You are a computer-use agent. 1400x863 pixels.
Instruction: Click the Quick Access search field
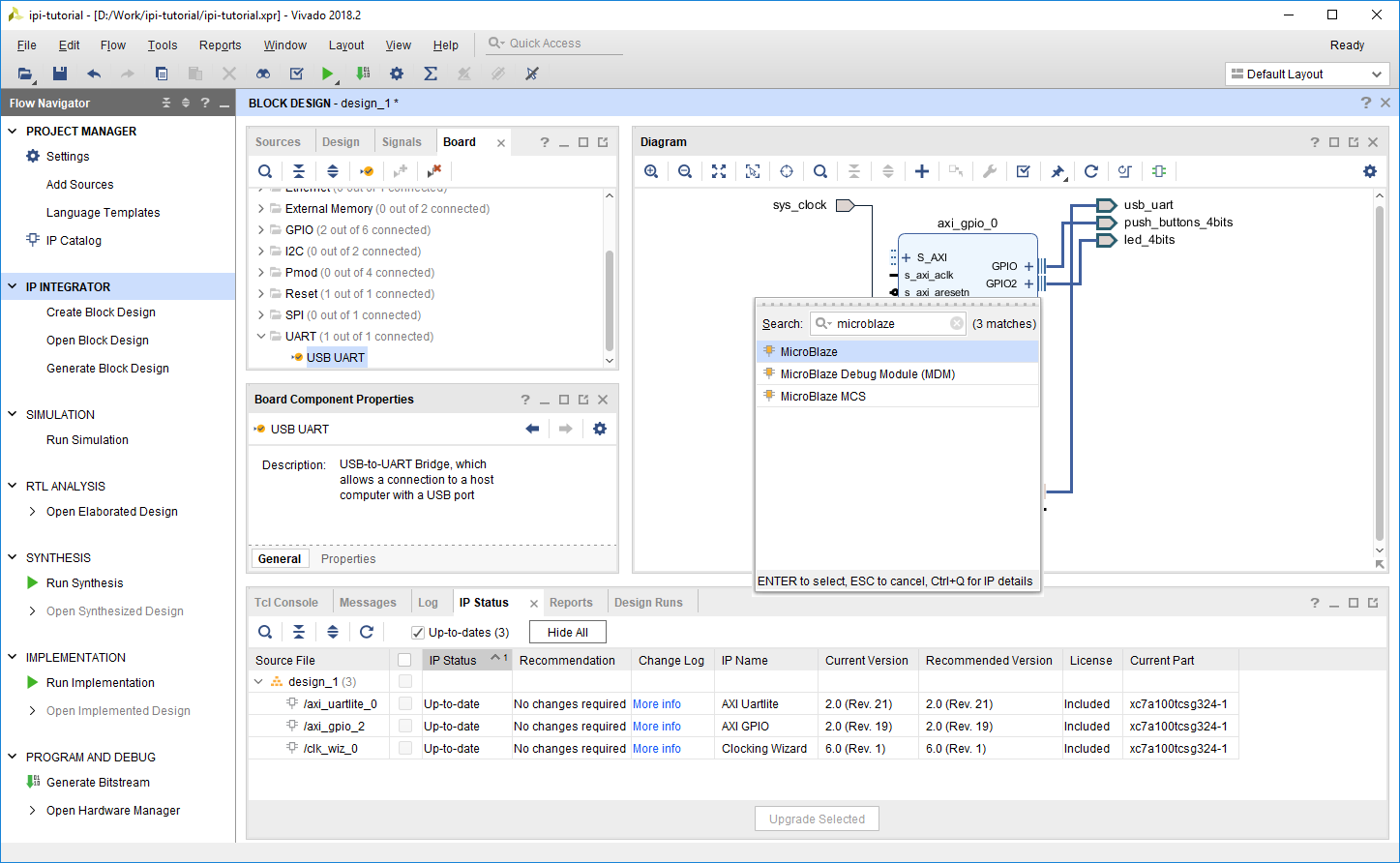click(553, 44)
